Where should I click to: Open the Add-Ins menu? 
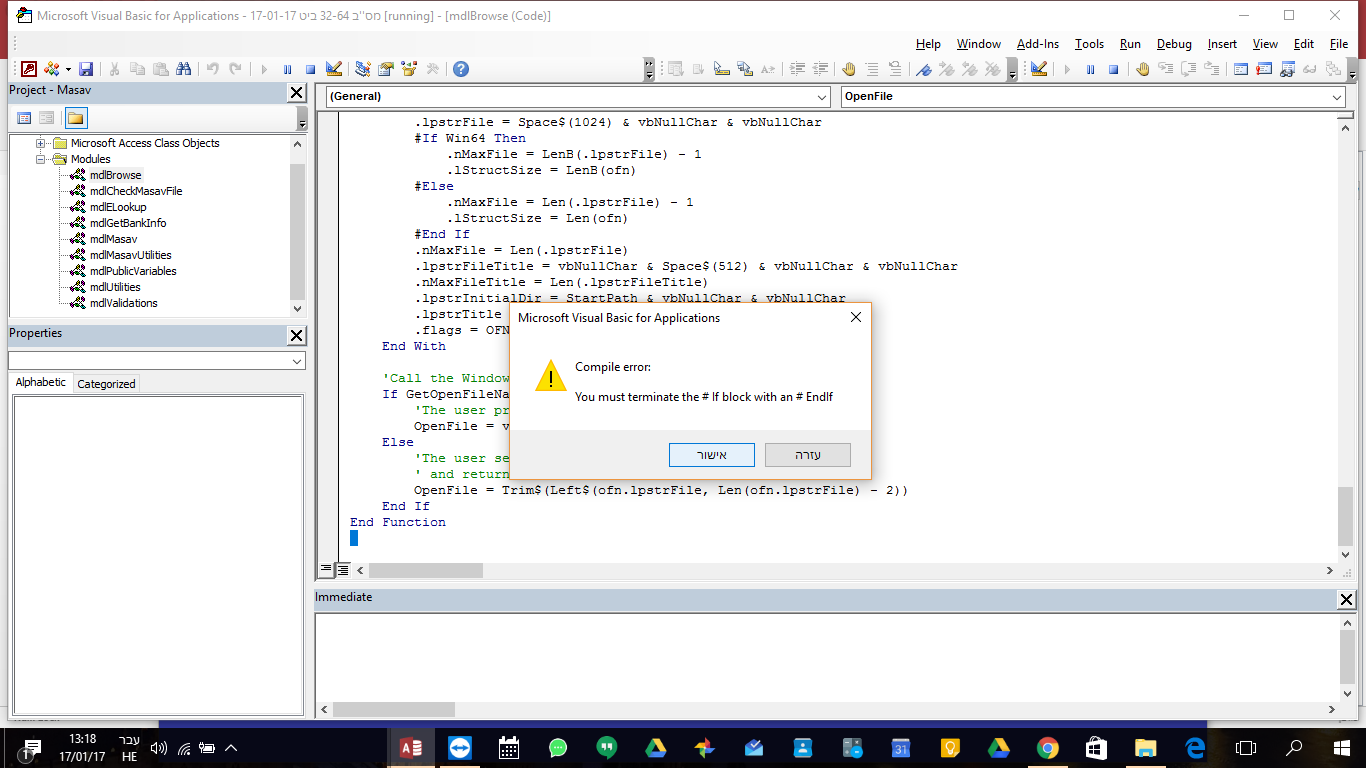point(1038,44)
